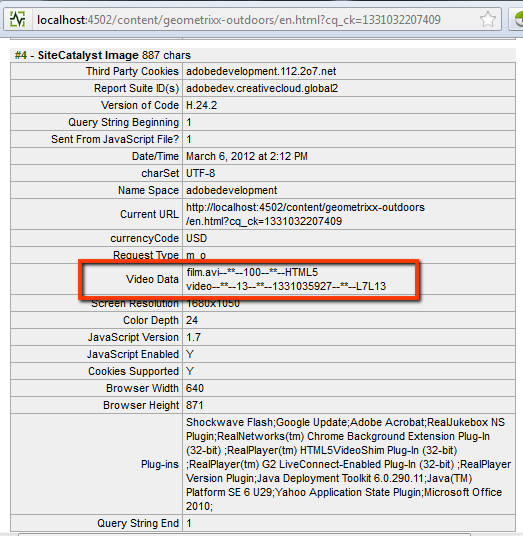Click the Query String End row label
Image resolution: width=523 pixels, height=536 pixels.
(138, 523)
